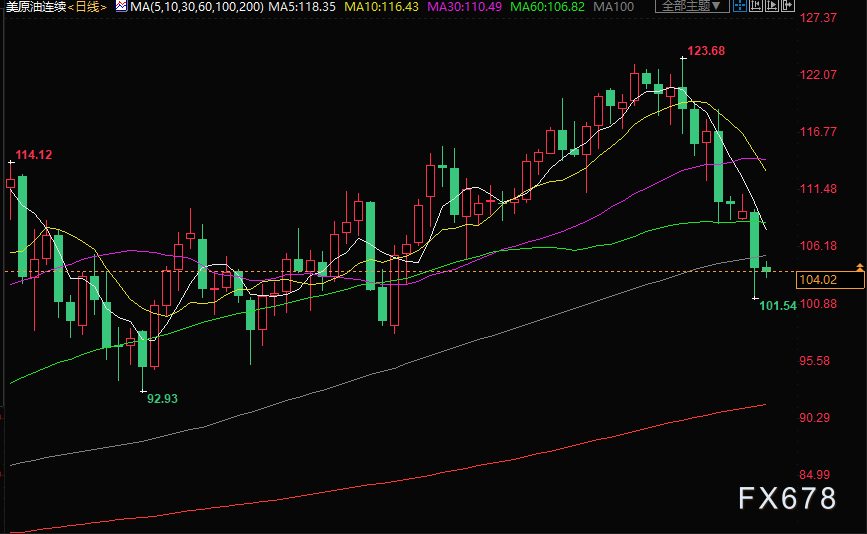Click the MA30:110.49 value

click(x=464, y=7)
